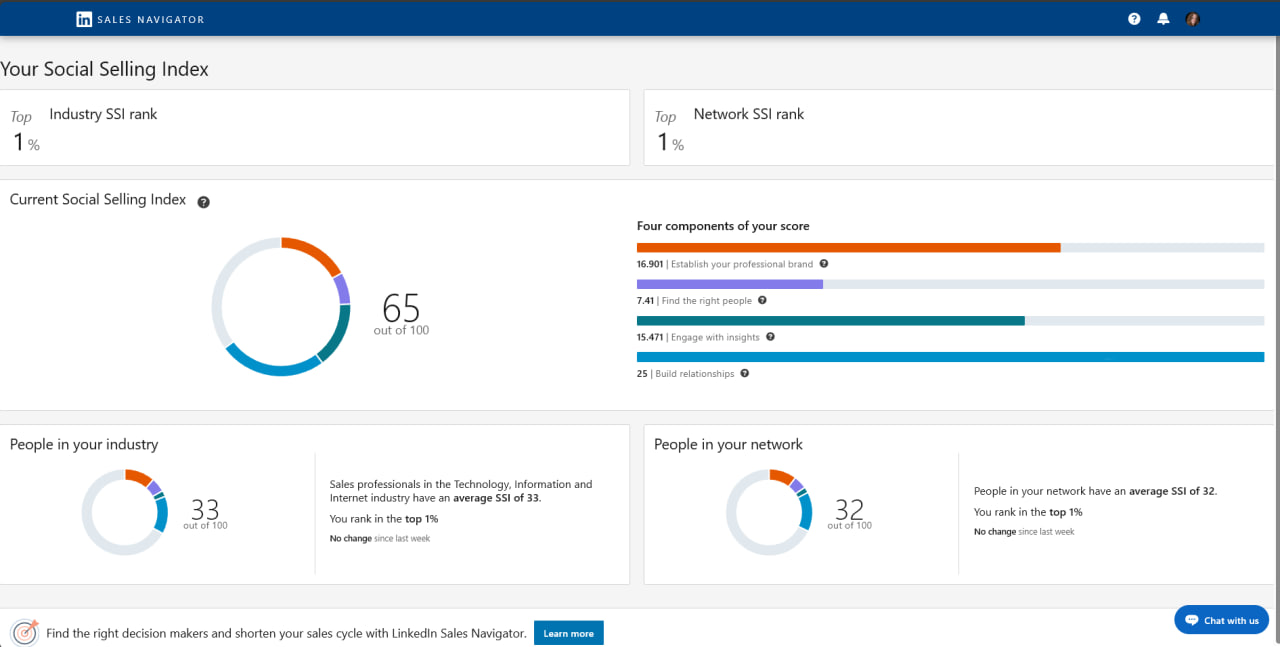The width and height of the screenshot is (1280, 647).
Task: Click help icon for Engage with insights
Action: 770,337
